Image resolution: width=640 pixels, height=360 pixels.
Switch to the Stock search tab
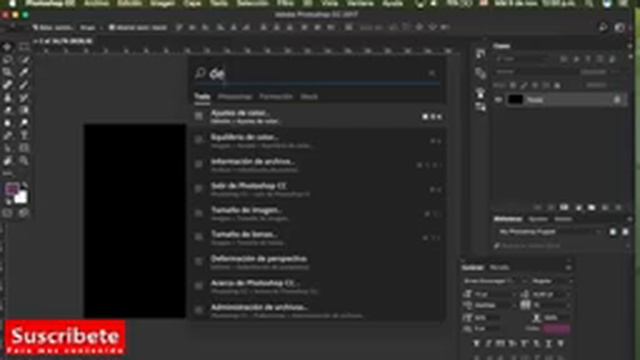(309, 97)
